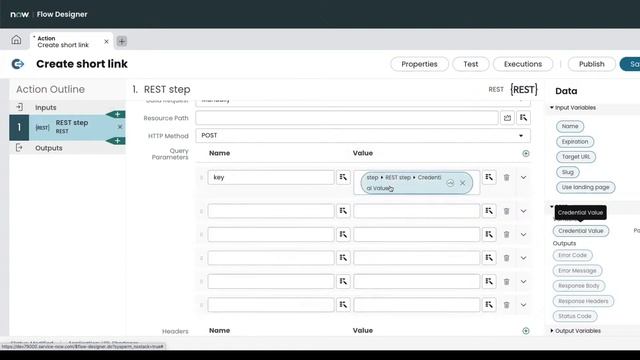Remove the Credential Value pill
The height and width of the screenshot is (360, 640).
coord(462,183)
